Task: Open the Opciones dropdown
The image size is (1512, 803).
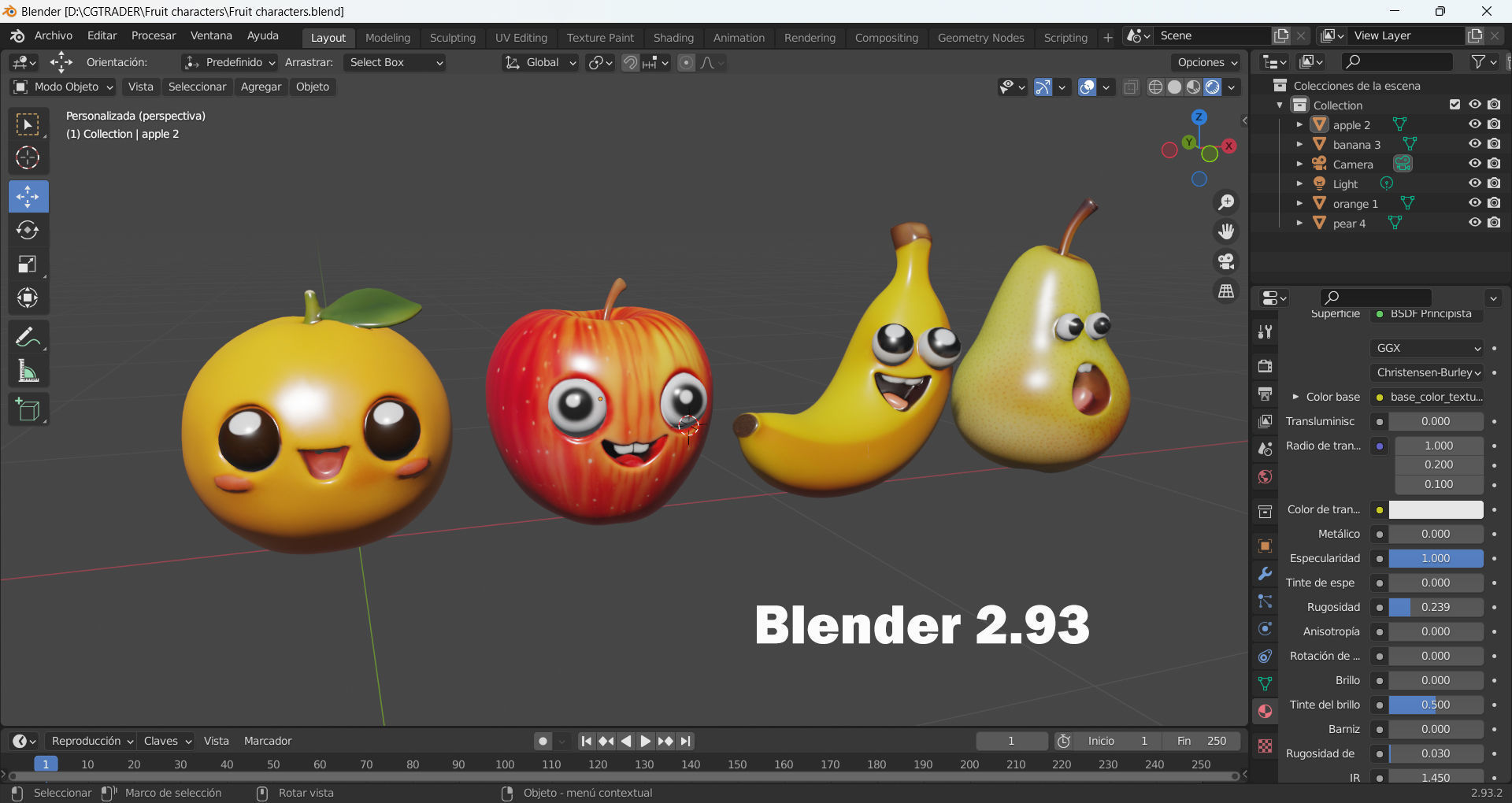Action: pyautogui.click(x=1206, y=62)
